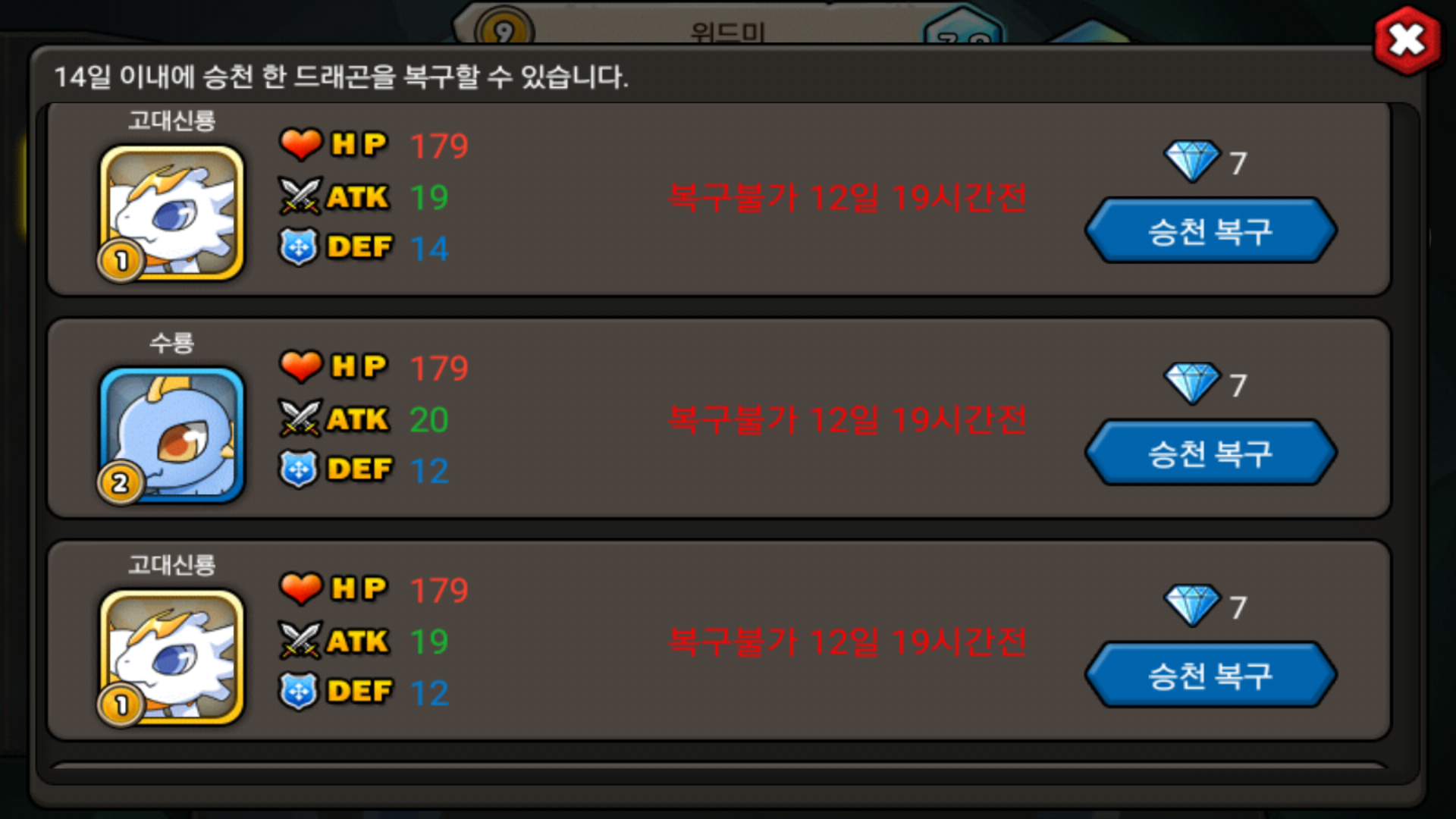Image resolution: width=1456 pixels, height=819 pixels.
Task: Tap the level 1 badge on first 고대신룡
Action: click(x=121, y=261)
